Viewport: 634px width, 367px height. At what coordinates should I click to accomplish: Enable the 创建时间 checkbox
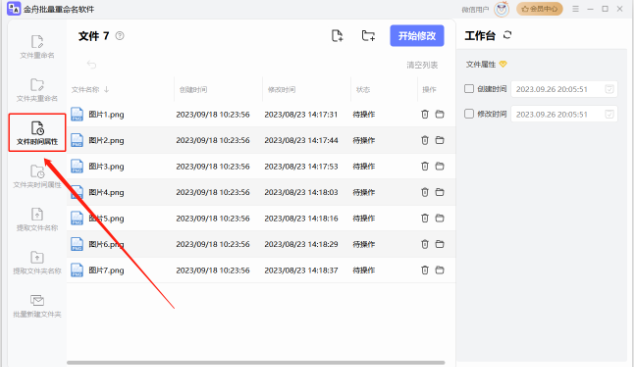[x=469, y=89]
